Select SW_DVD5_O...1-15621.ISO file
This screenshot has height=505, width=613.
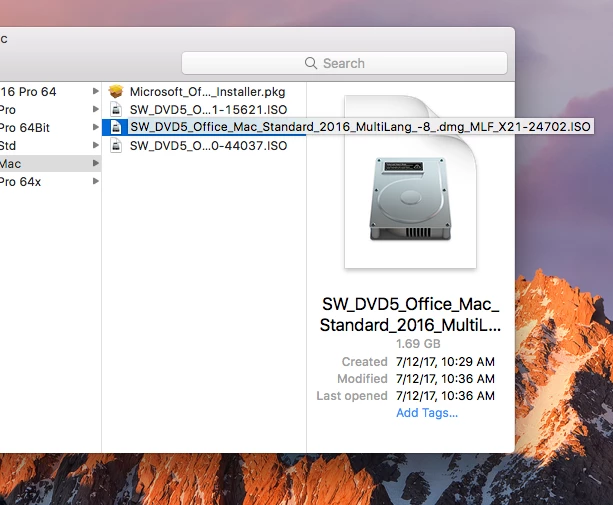coord(204,109)
